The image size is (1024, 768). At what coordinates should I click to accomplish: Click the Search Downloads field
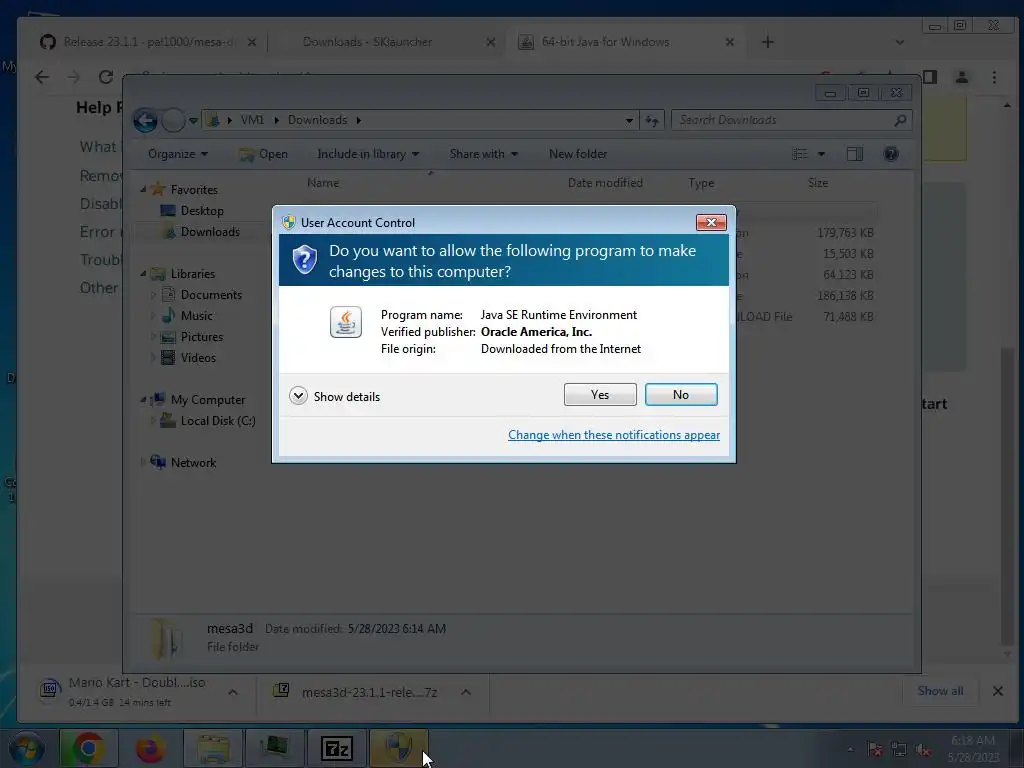790,120
